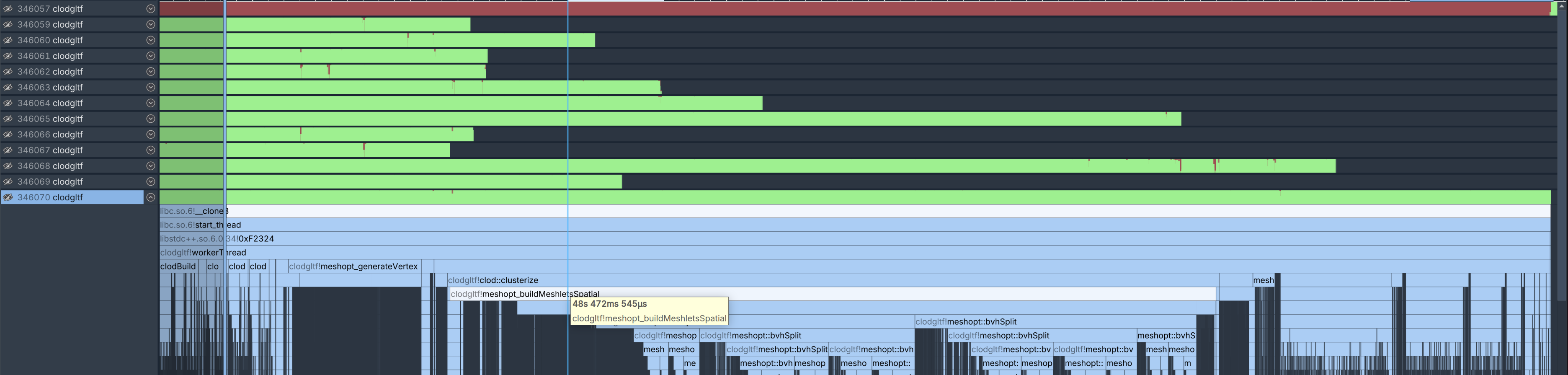Expand thread 346065 details chevron

[150, 119]
